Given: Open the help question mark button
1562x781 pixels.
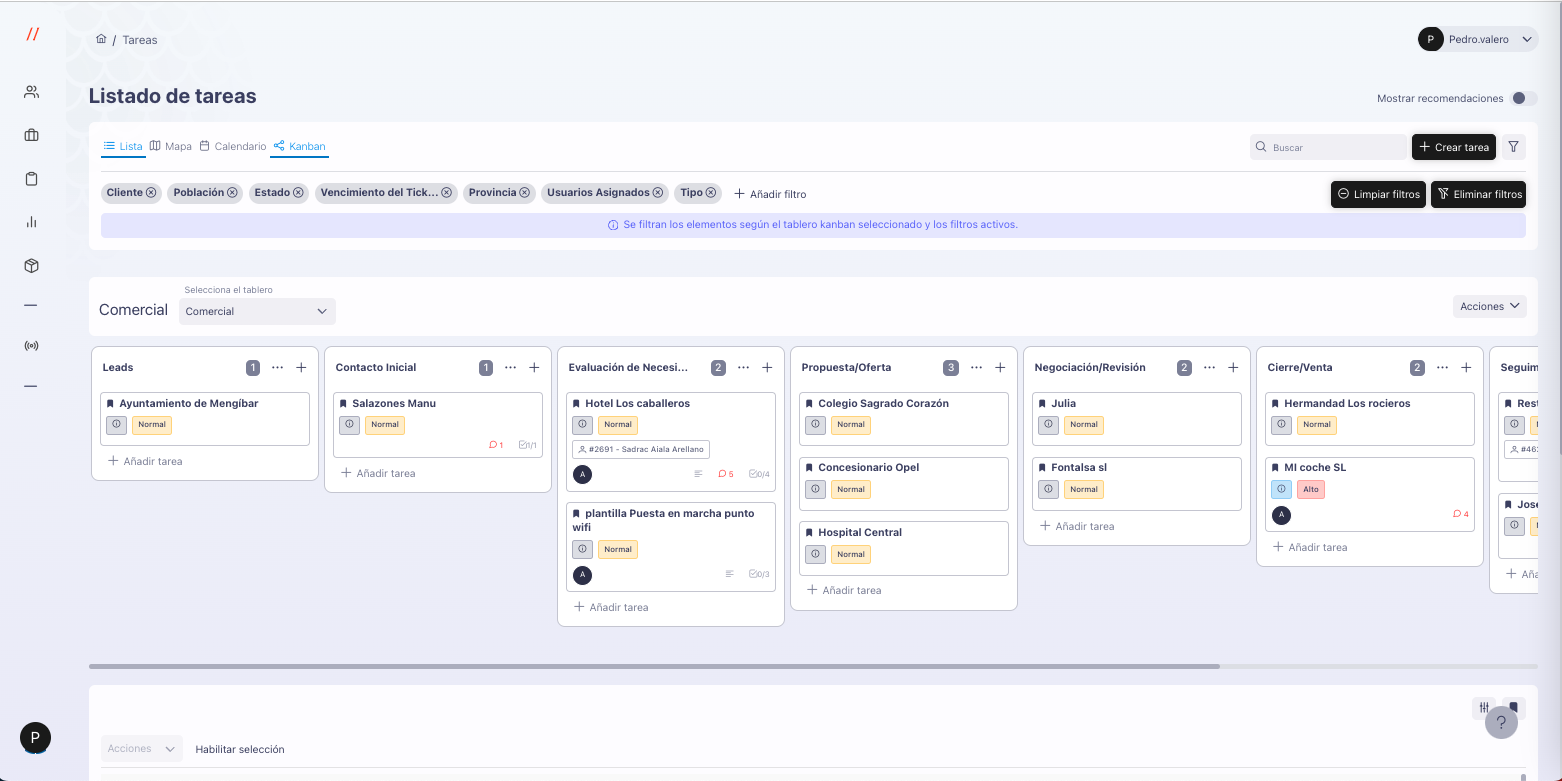Looking at the screenshot, I should pyautogui.click(x=1500, y=722).
